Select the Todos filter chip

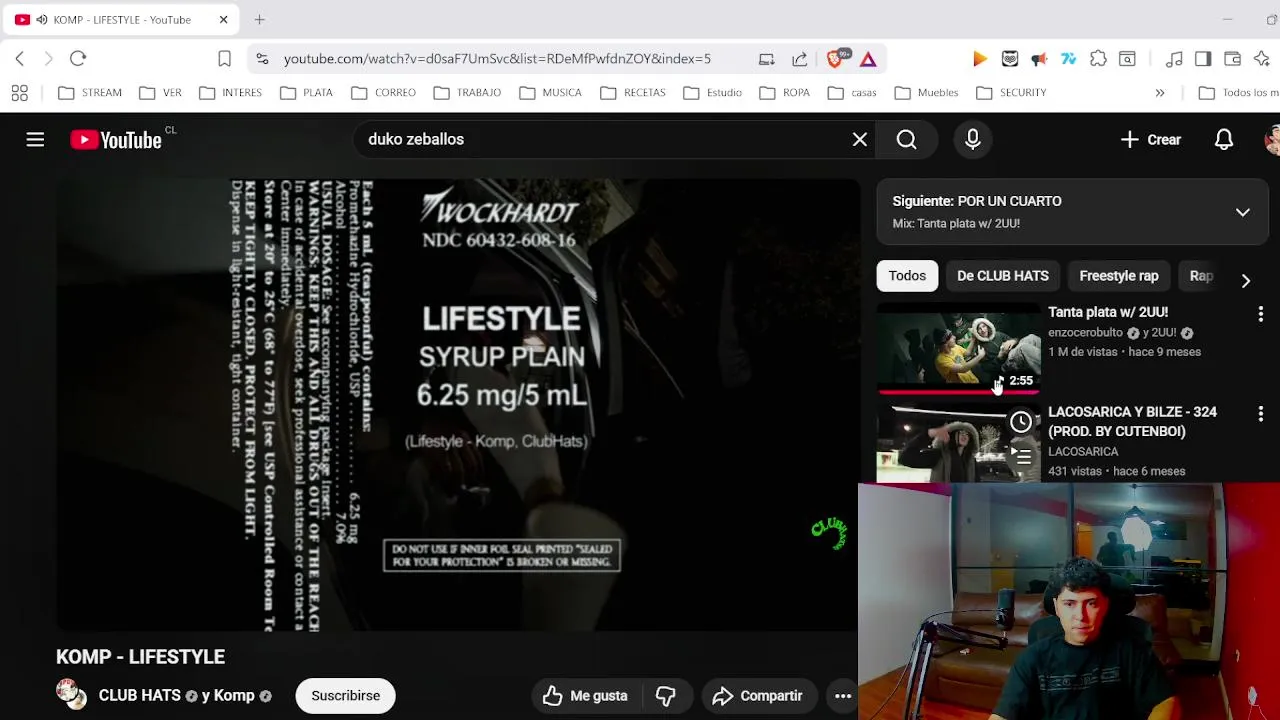click(x=907, y=276)
